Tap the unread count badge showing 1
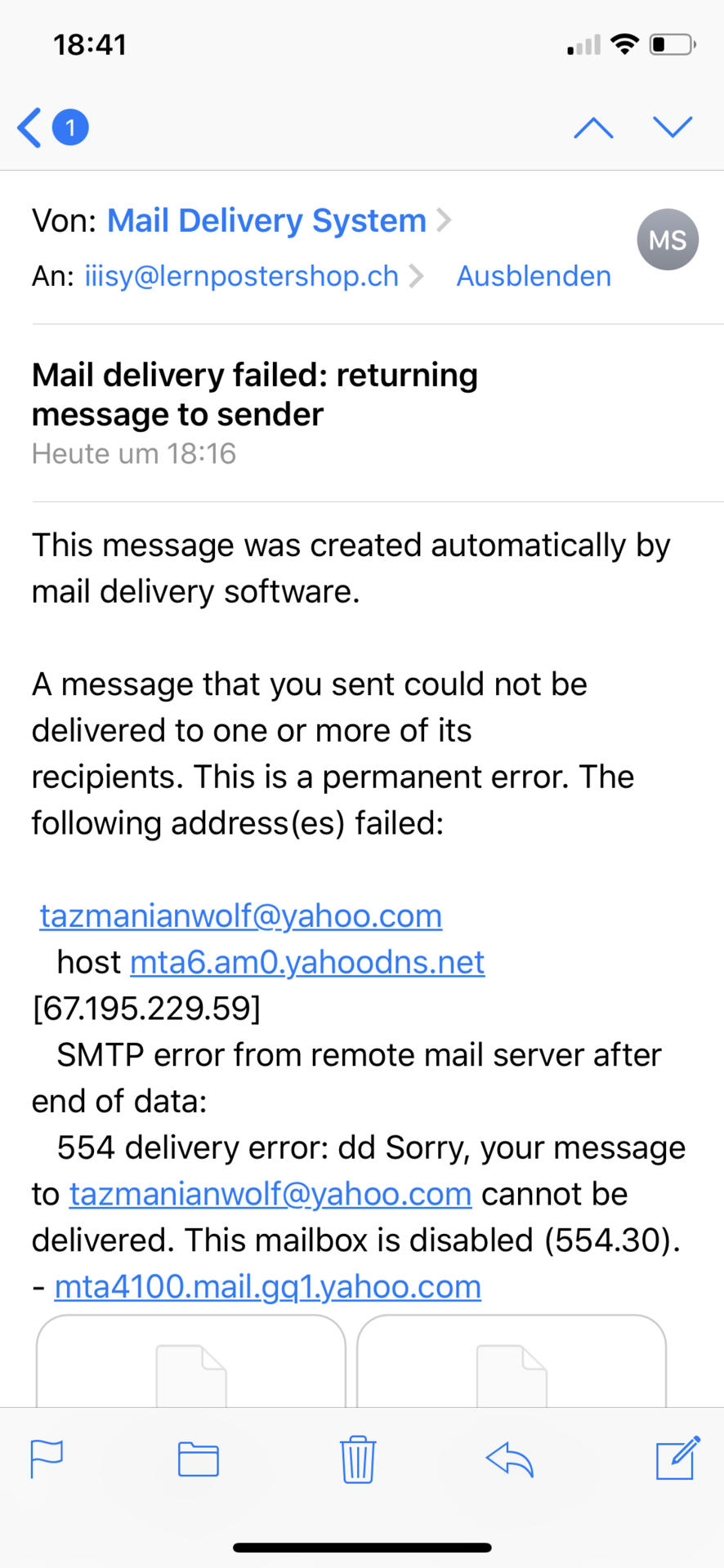Screen dimensions: 724x1568 pyautogui.click(x=70, y=127)
